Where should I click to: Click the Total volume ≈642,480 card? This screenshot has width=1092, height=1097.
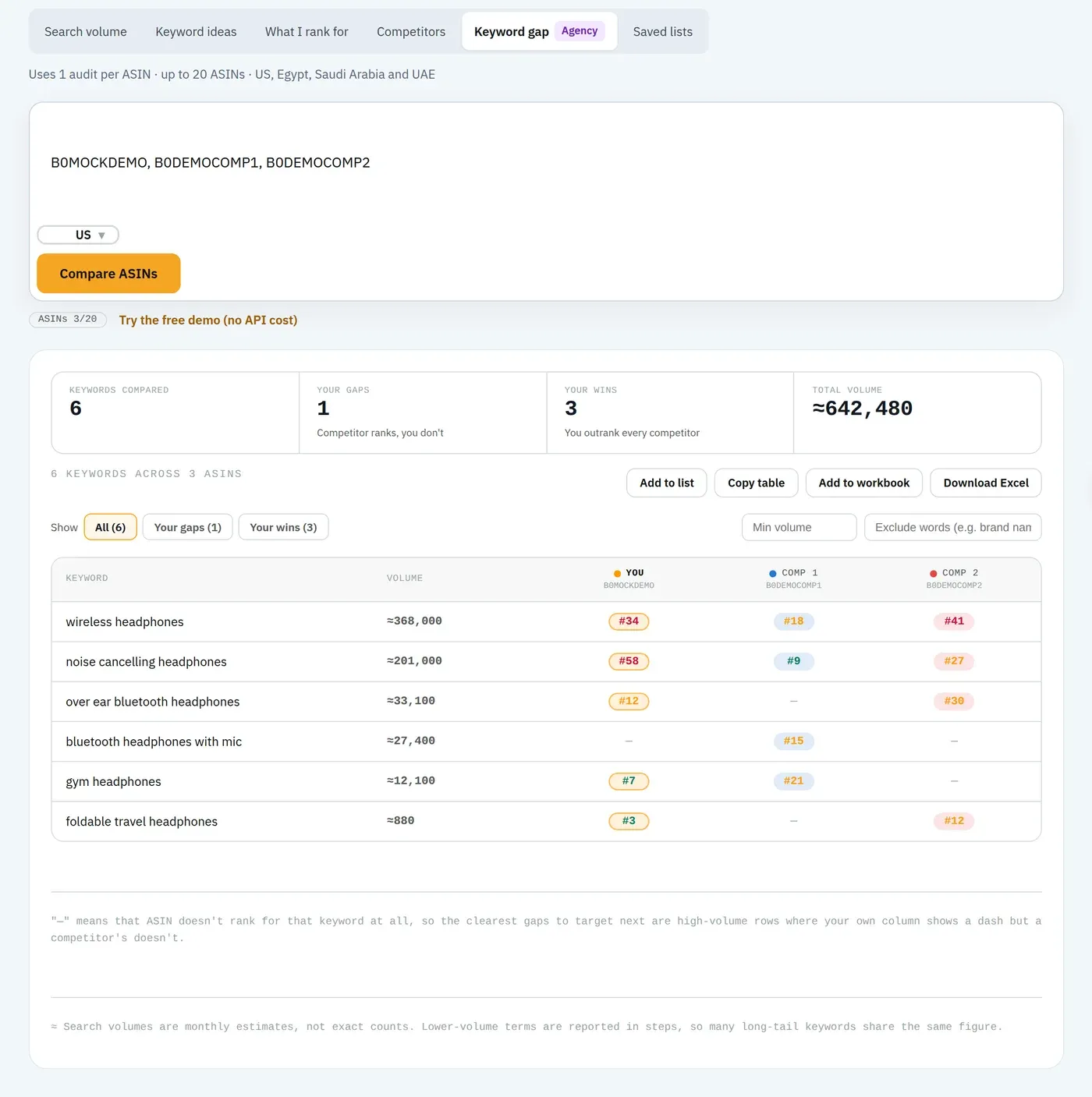917,412
